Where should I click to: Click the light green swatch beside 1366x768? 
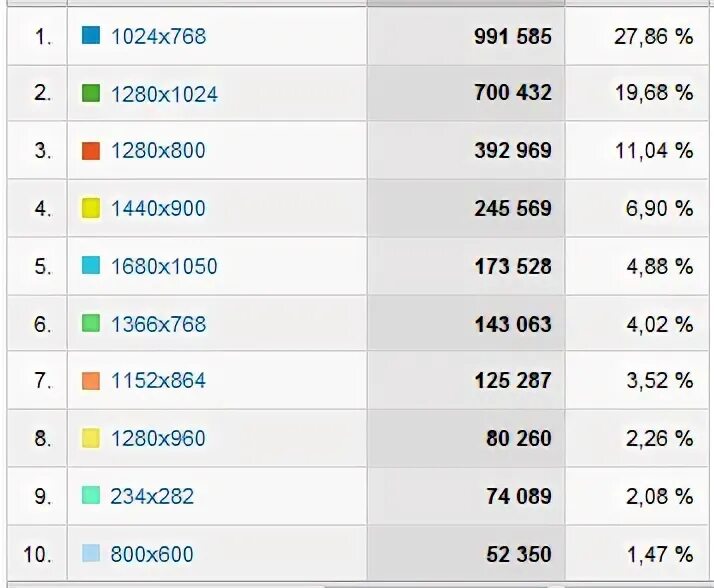tap(91, 323)
